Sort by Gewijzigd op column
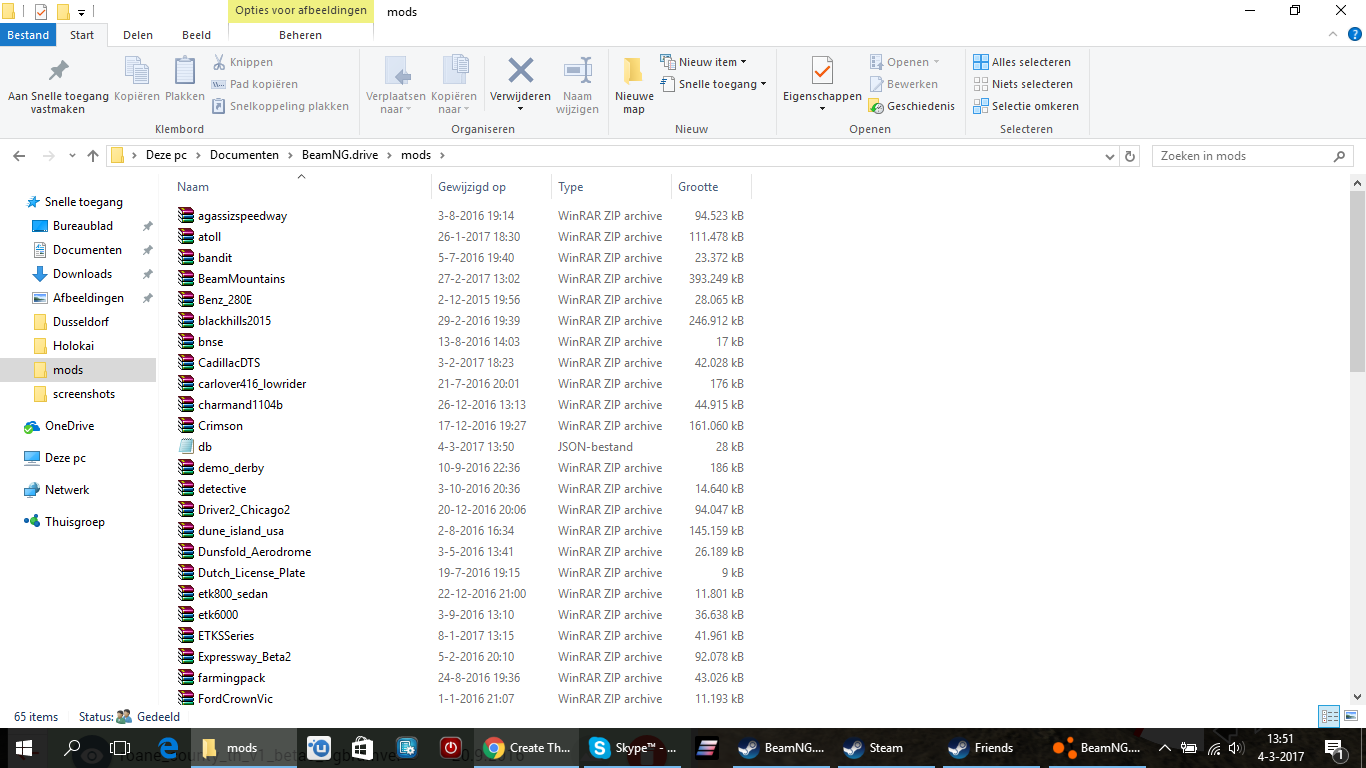This screenshot has width=1366, height=768. [491, 187]
